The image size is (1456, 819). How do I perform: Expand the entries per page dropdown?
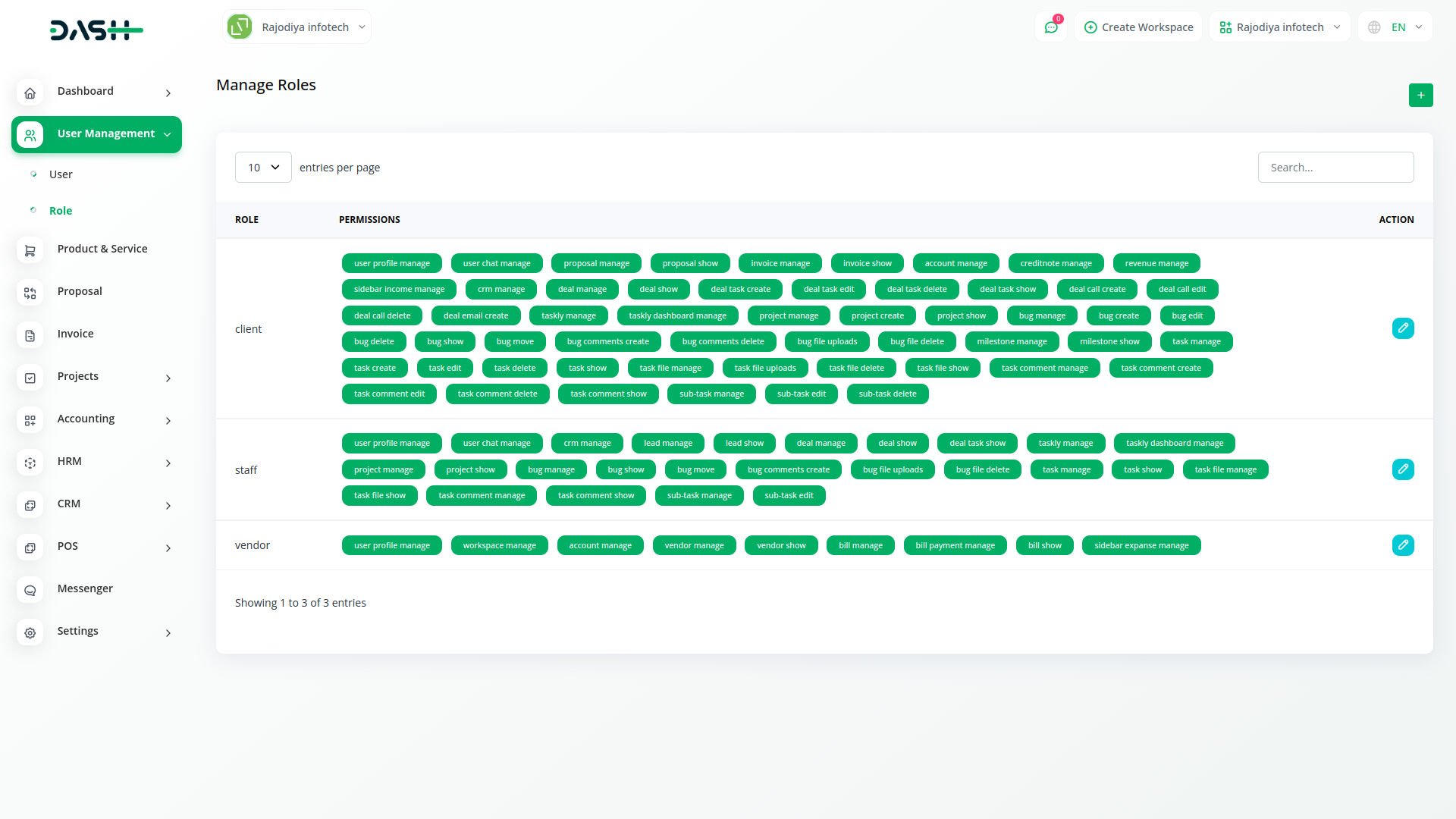(x=262, y=167)
